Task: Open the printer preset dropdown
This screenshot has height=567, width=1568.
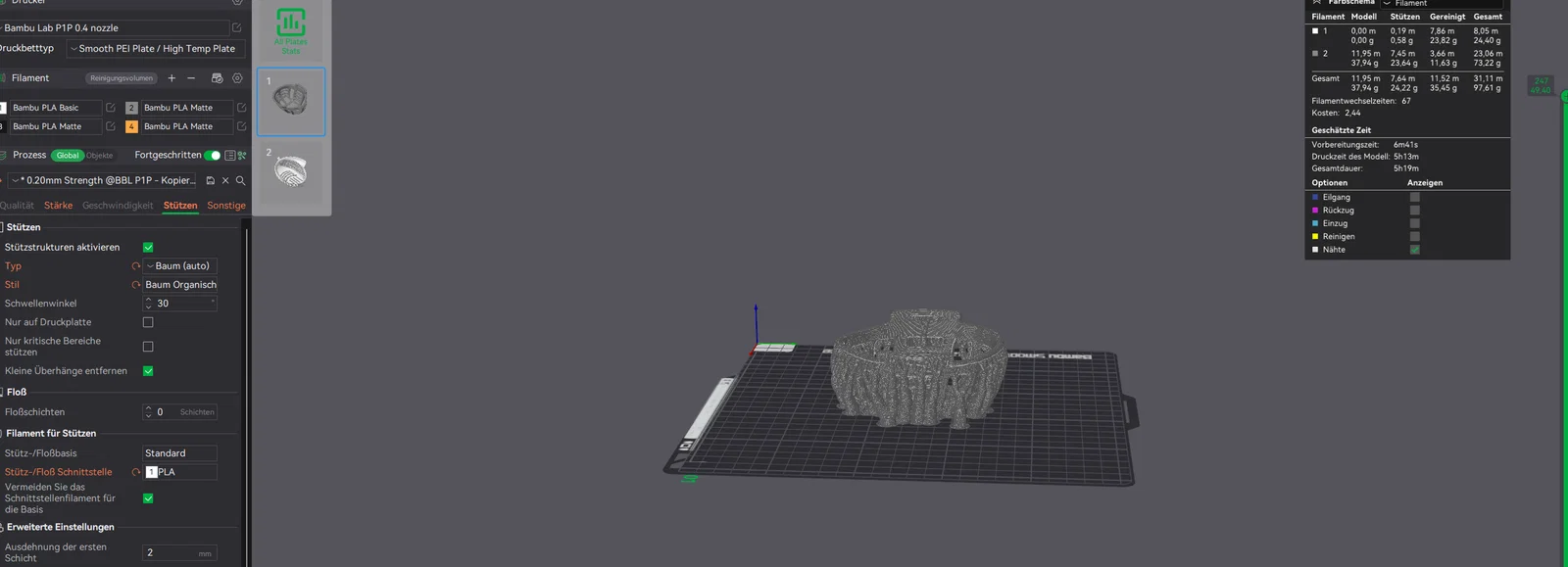Action: click(x=114, y=27)
